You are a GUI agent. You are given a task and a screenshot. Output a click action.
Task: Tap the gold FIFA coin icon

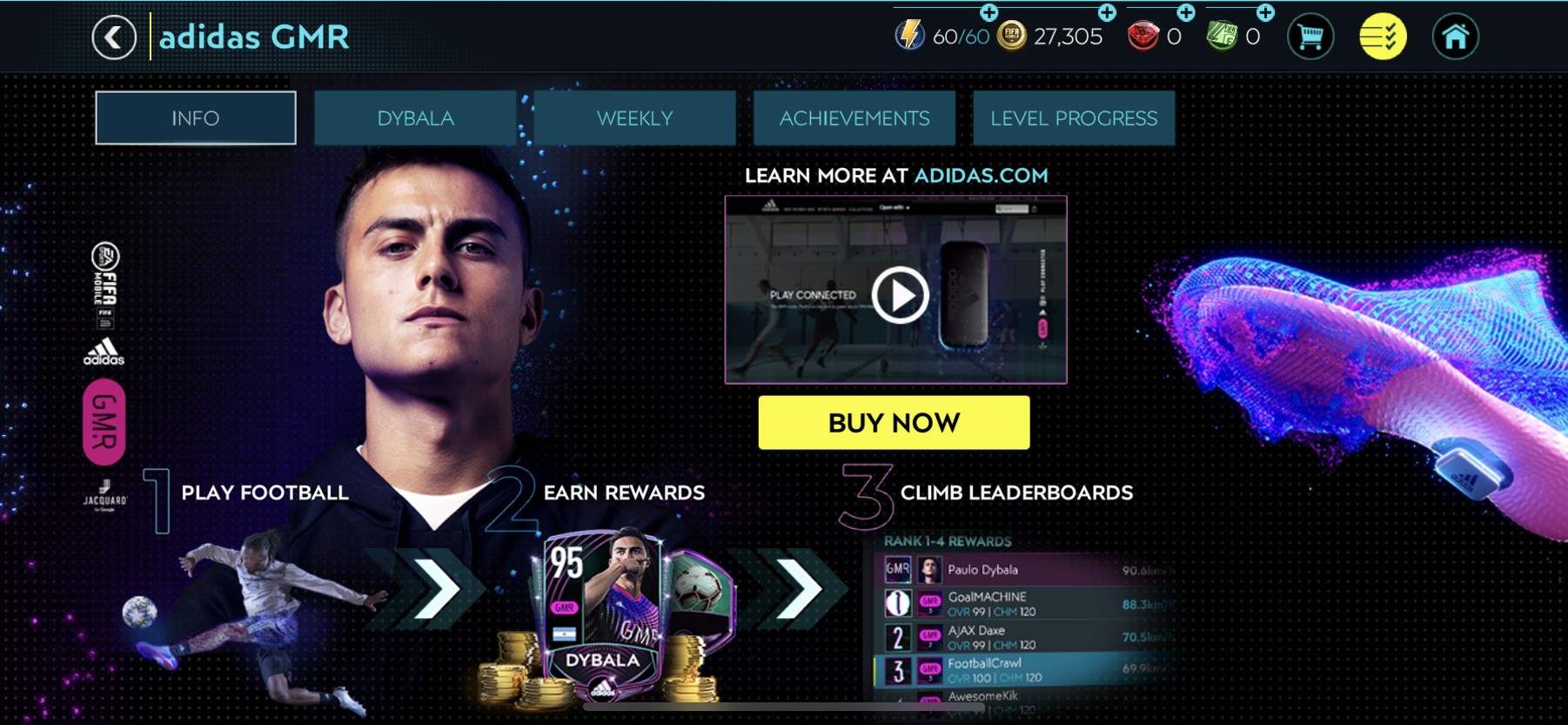tap(1011, 36)
